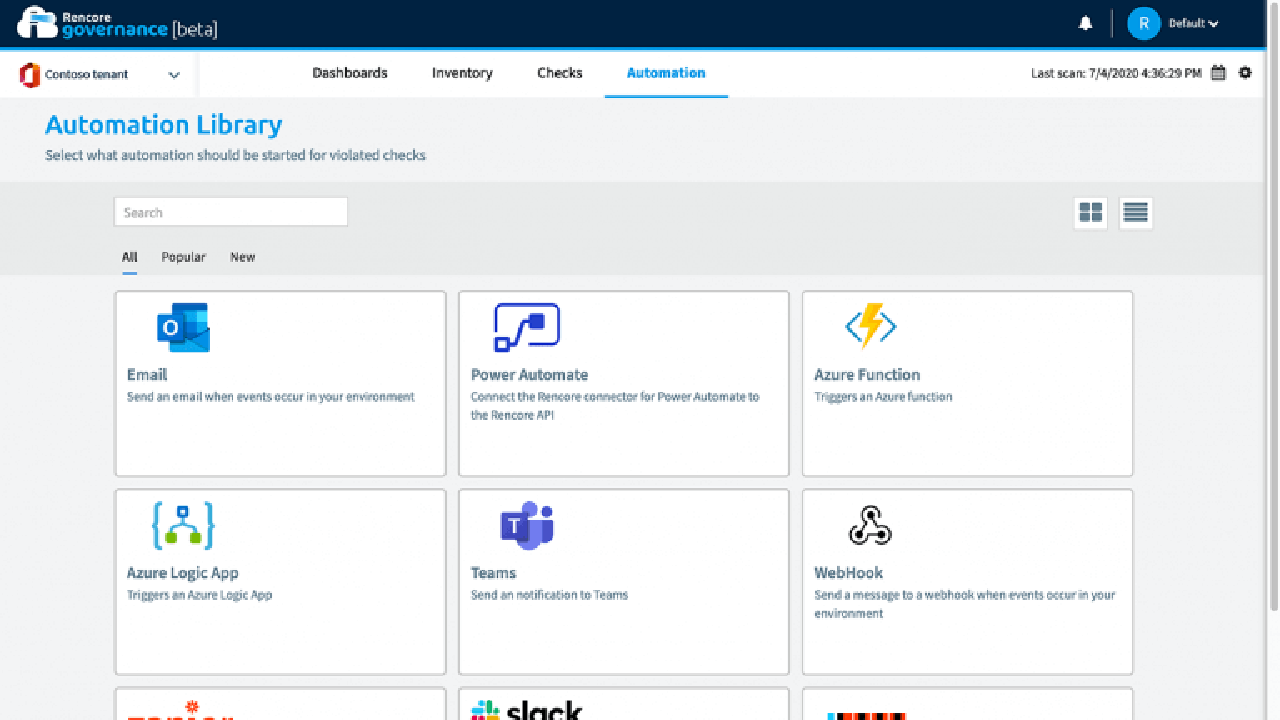Go to the Inventory tab
The height and width of the screenshot is (720, 1280).
tap(462, 73)
